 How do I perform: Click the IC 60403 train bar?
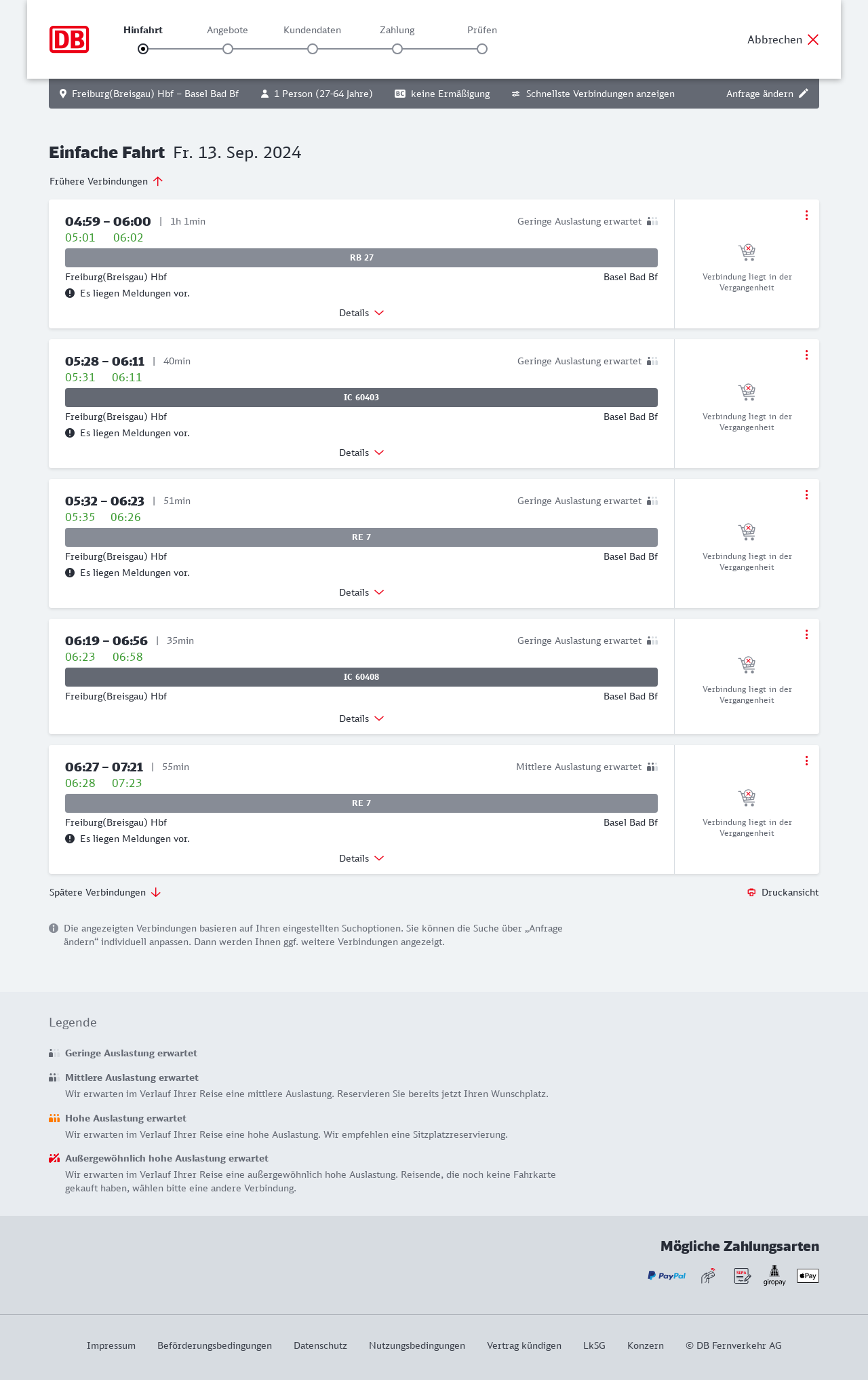(x=361, y=398)
